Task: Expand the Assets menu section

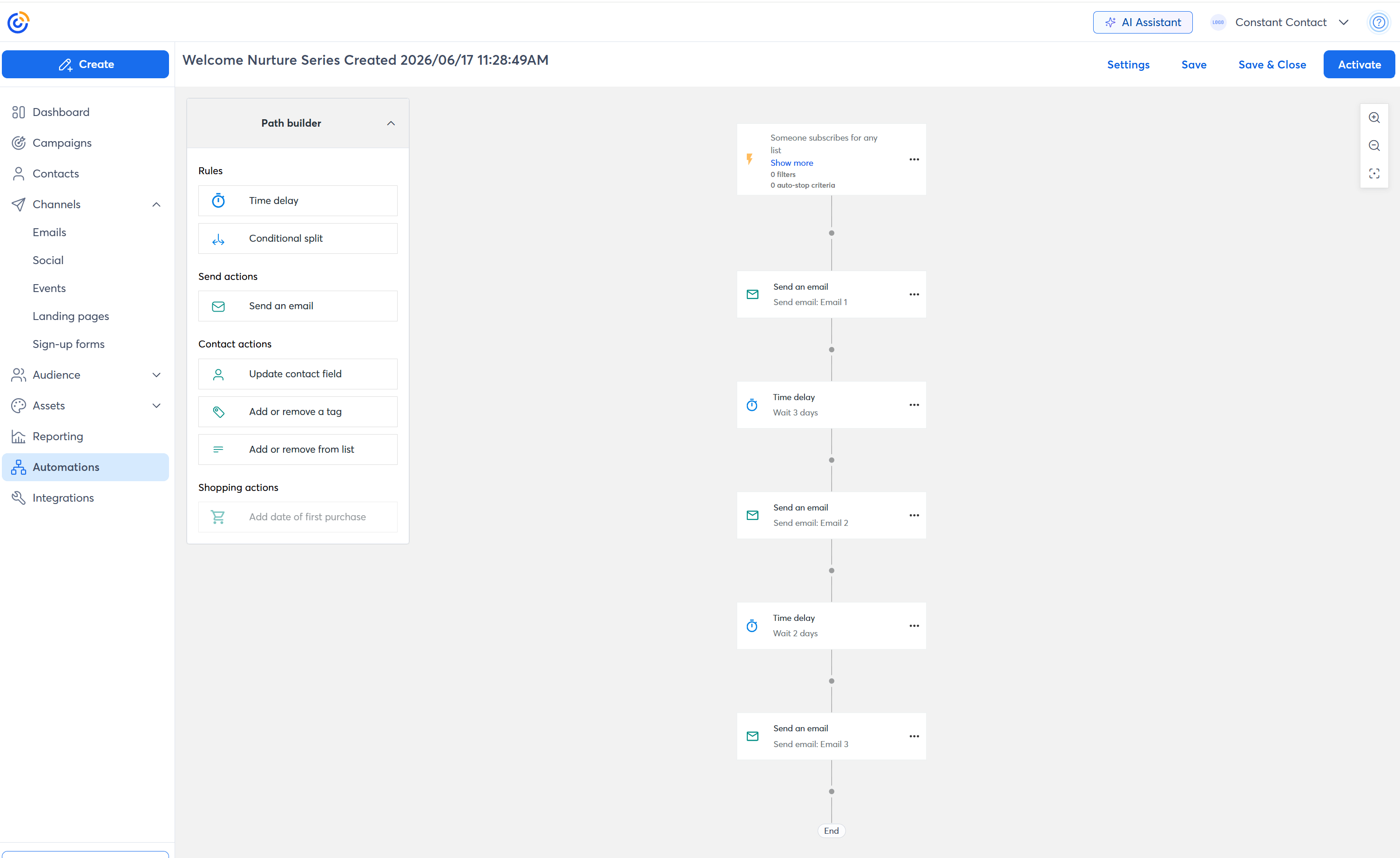Action: pyautogui.click(x=156, y=405)
